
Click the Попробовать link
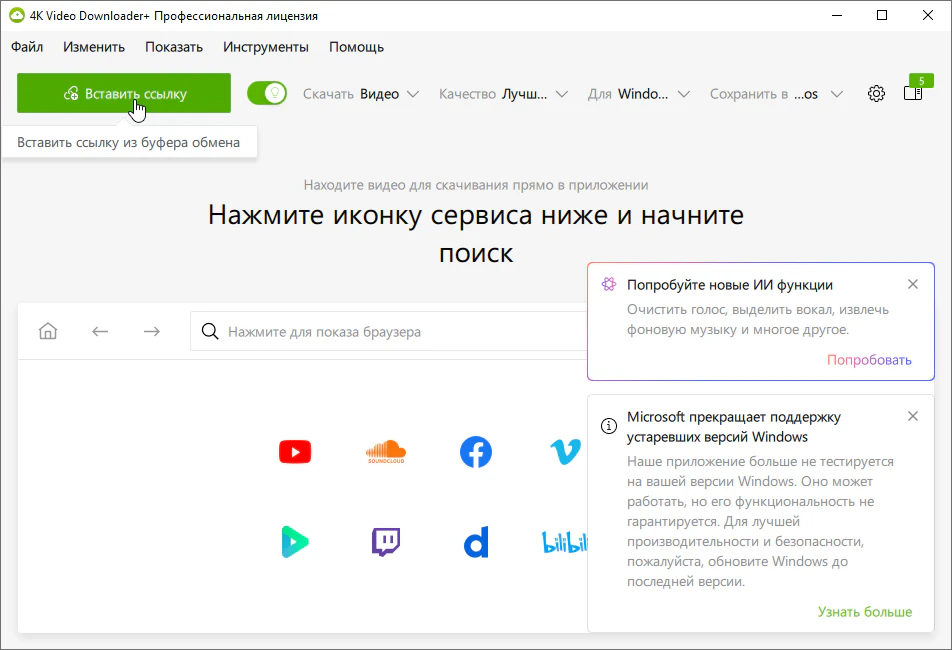tap(869, 360)
